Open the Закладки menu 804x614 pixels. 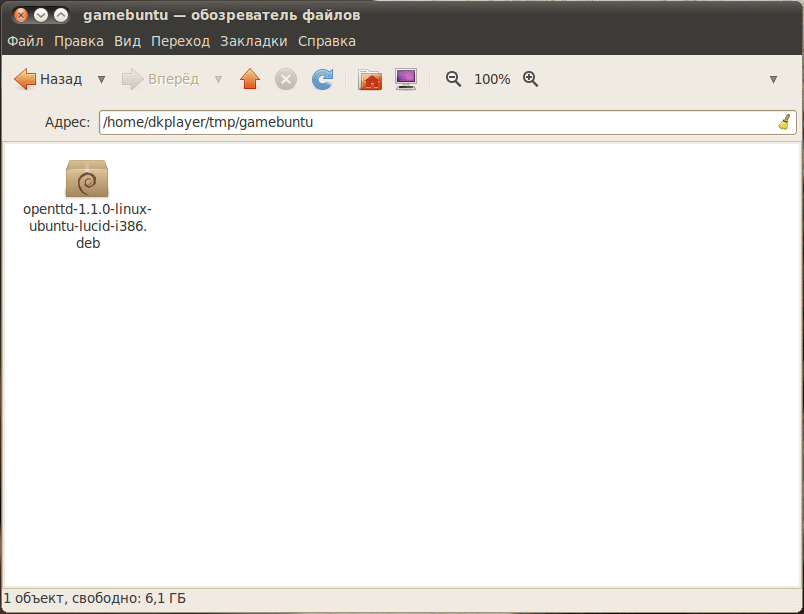(x=254, y=41)
